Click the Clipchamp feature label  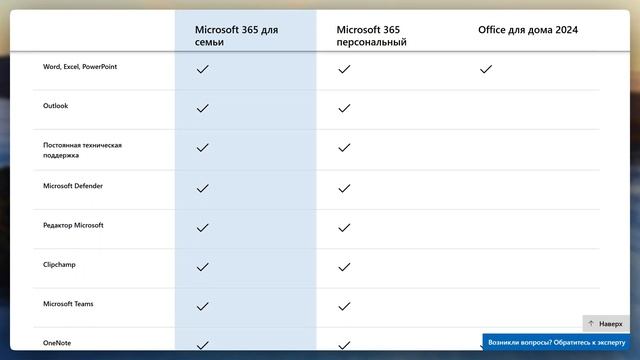tap(59, 264)
